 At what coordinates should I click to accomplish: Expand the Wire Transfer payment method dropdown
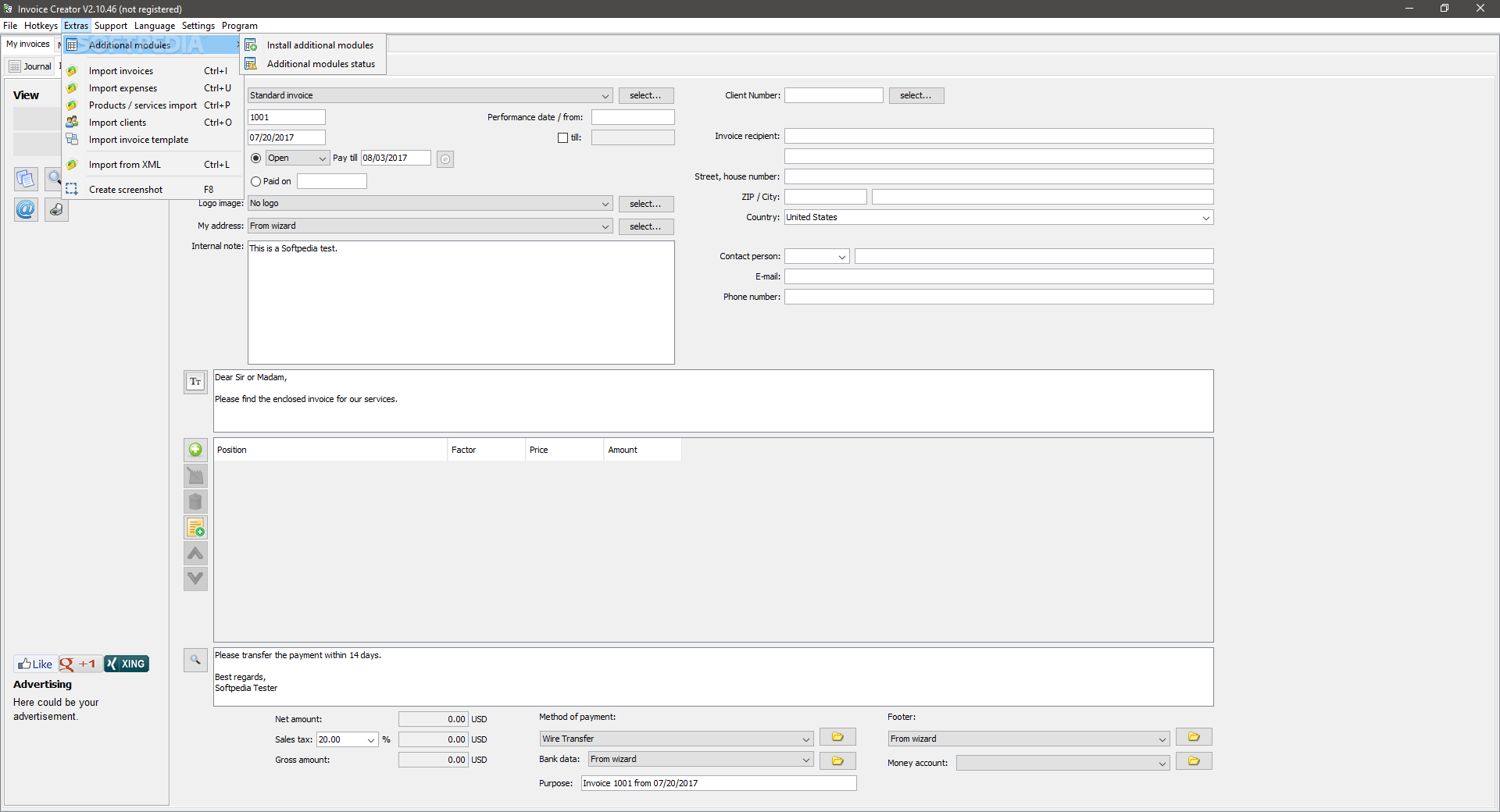click(806, 739)
